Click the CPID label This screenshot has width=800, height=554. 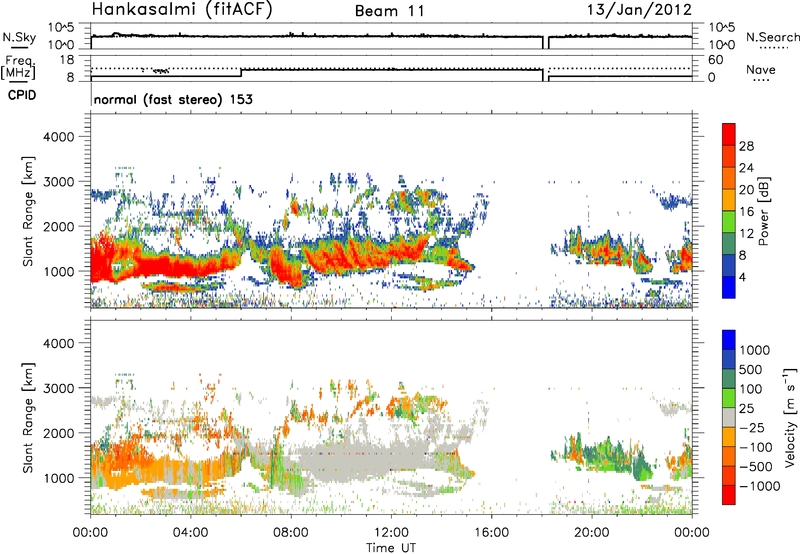tap(22, 95)
